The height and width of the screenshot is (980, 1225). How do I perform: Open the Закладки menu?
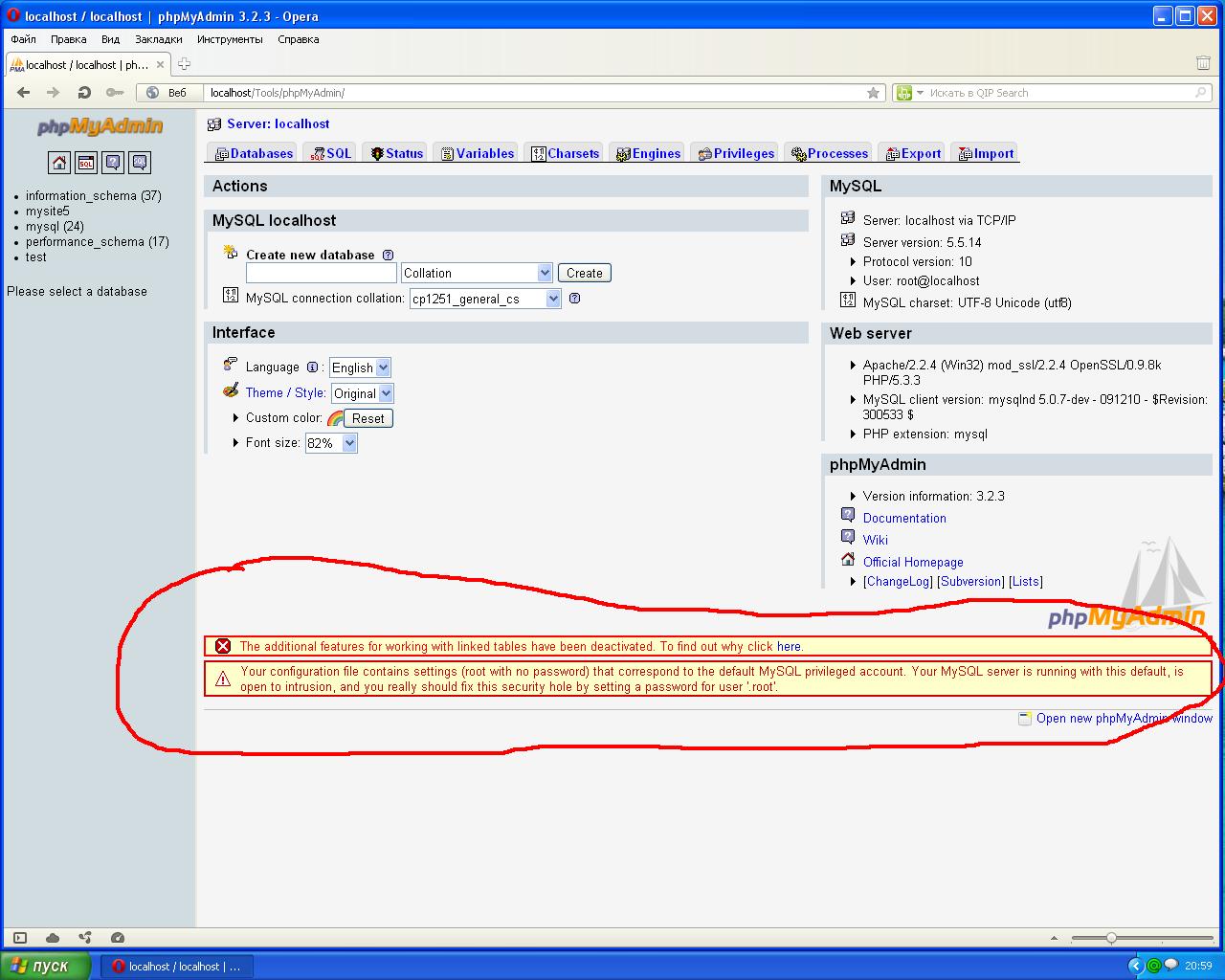[158, 39]
